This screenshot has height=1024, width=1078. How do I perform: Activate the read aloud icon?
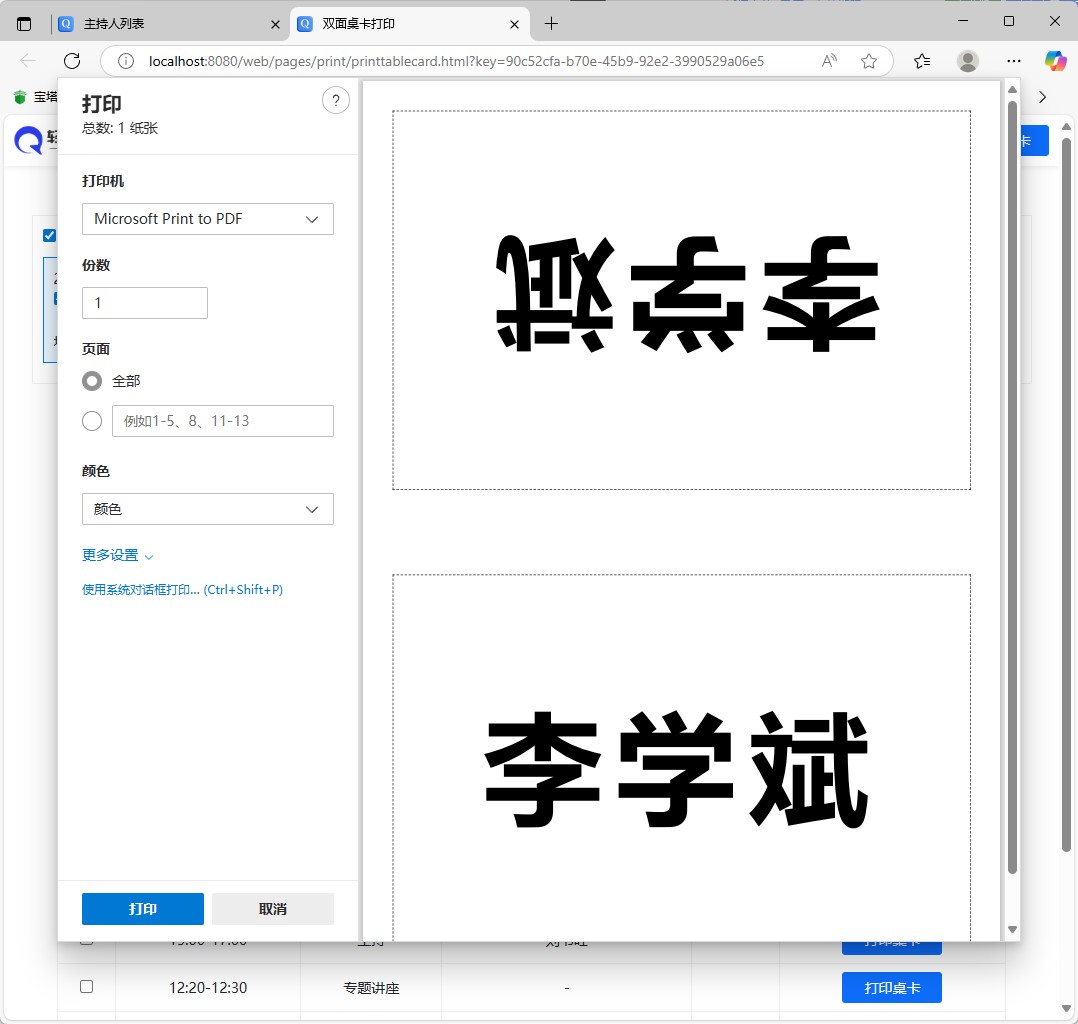(x=830, y=61)
